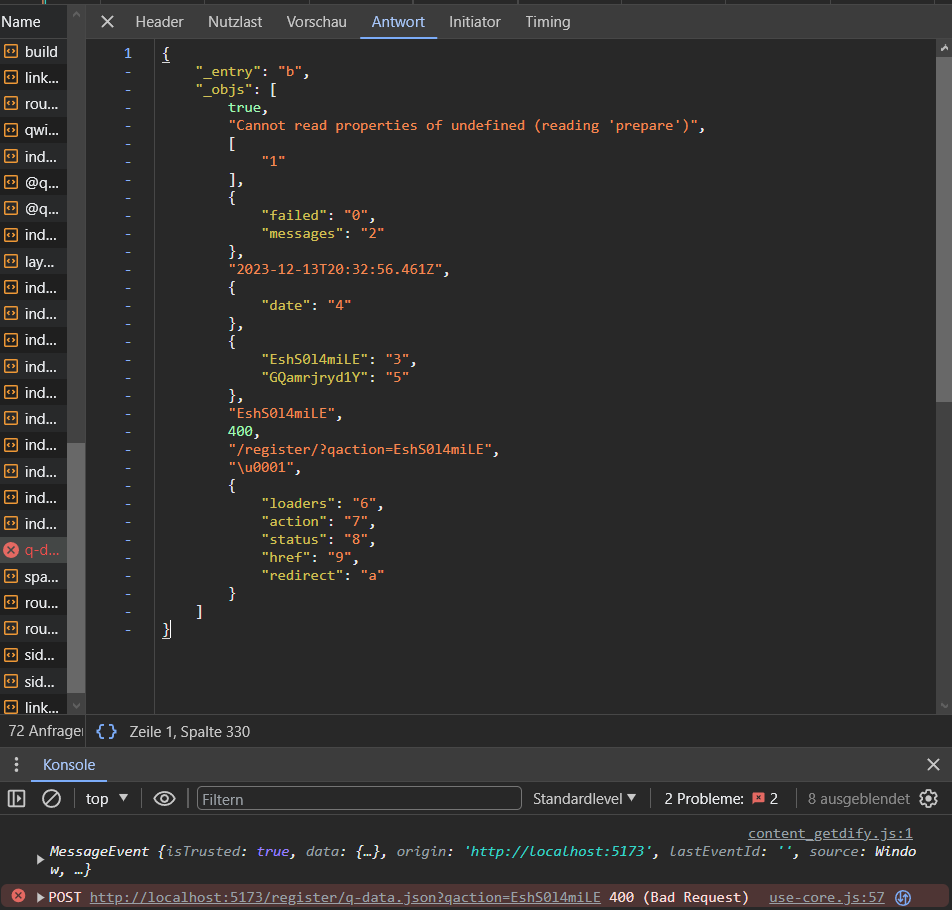Click the Filtern console filter field
952x910 pixels.
[x=359, y=798]
